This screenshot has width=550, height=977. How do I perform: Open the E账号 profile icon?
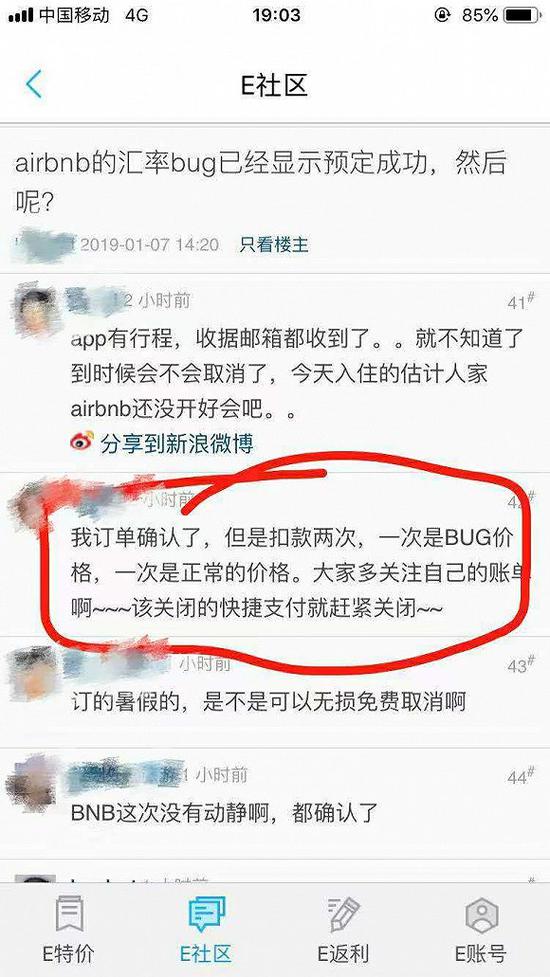(481, 915)
